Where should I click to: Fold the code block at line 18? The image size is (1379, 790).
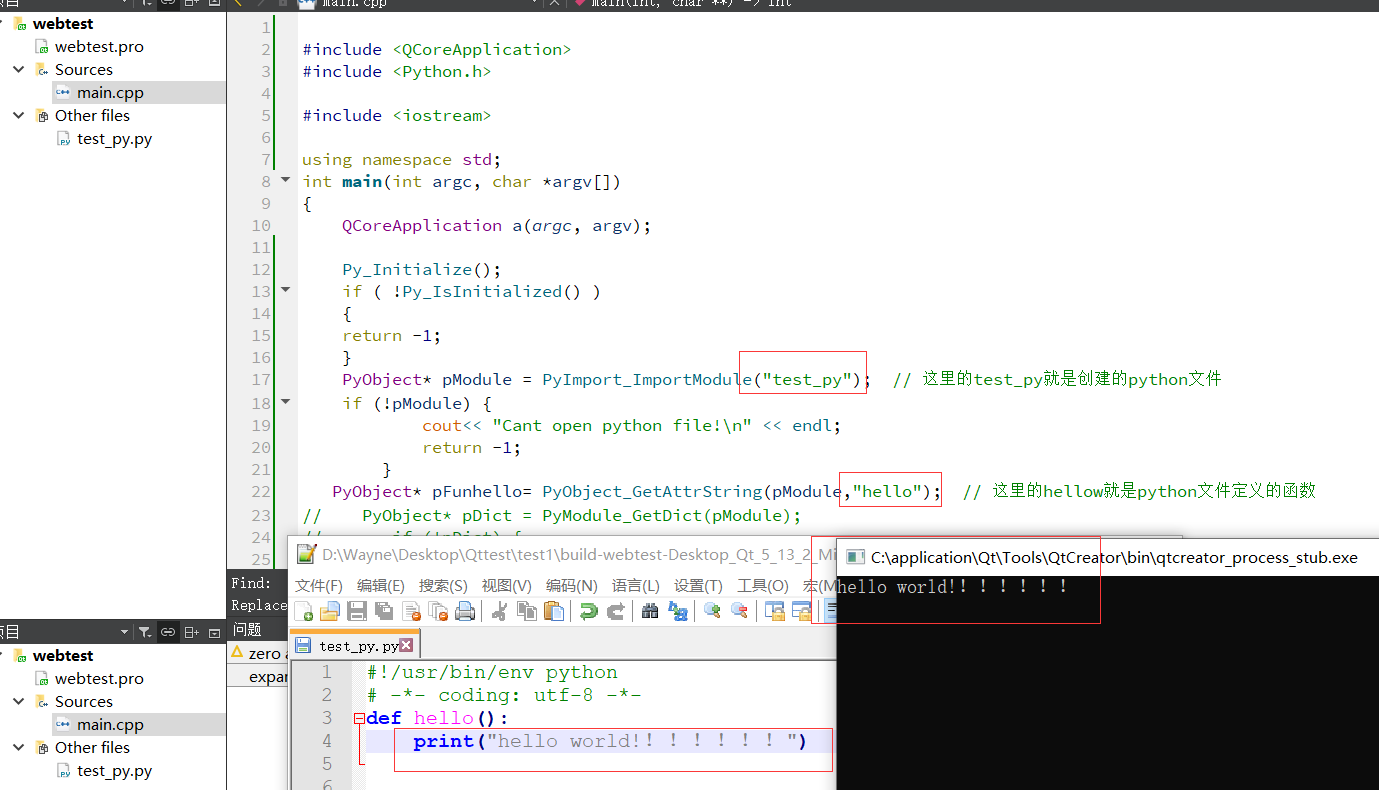pyautogui.click(x=285, y=402)
